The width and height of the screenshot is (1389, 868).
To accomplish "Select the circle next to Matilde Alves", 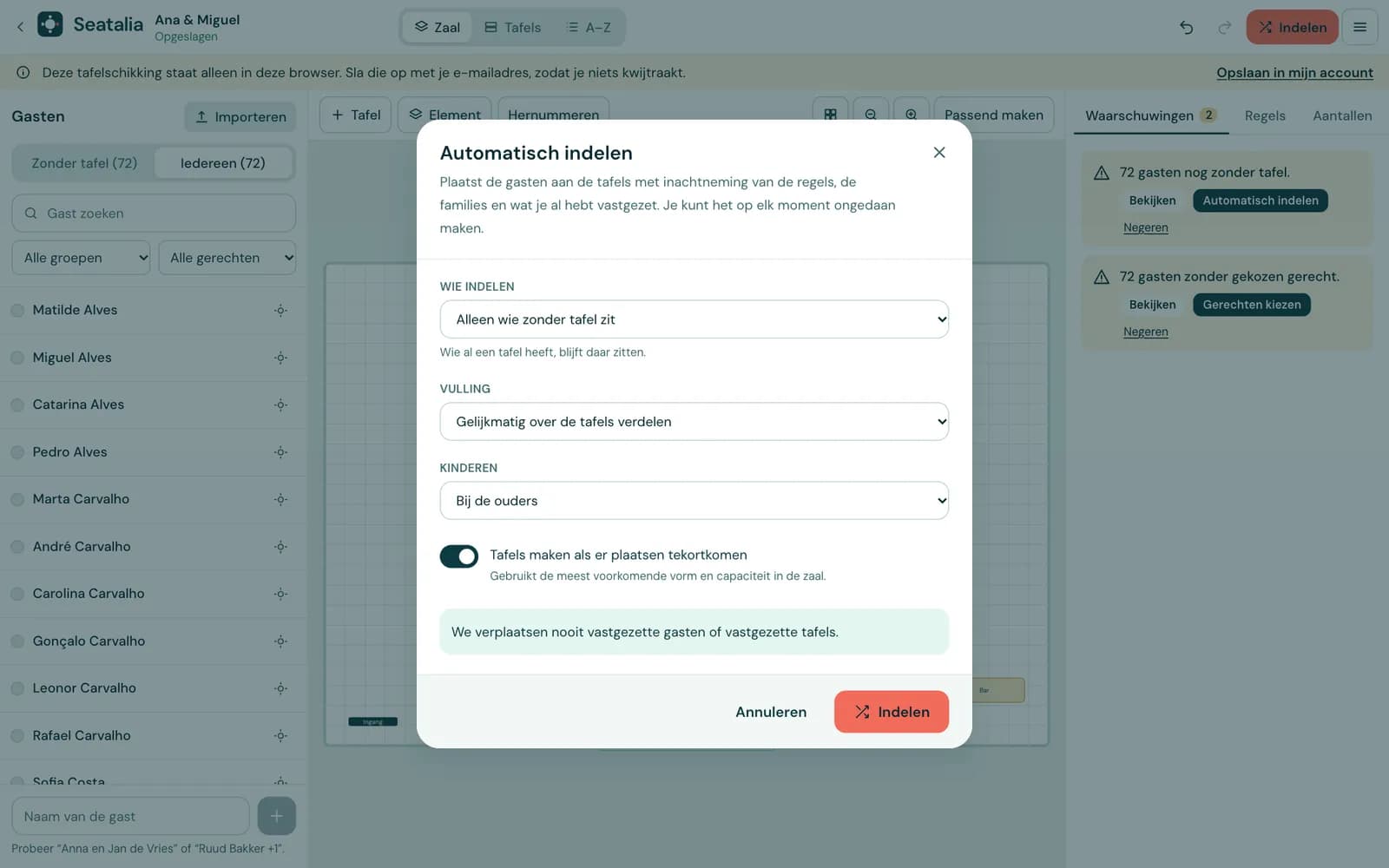I will 17,311.
